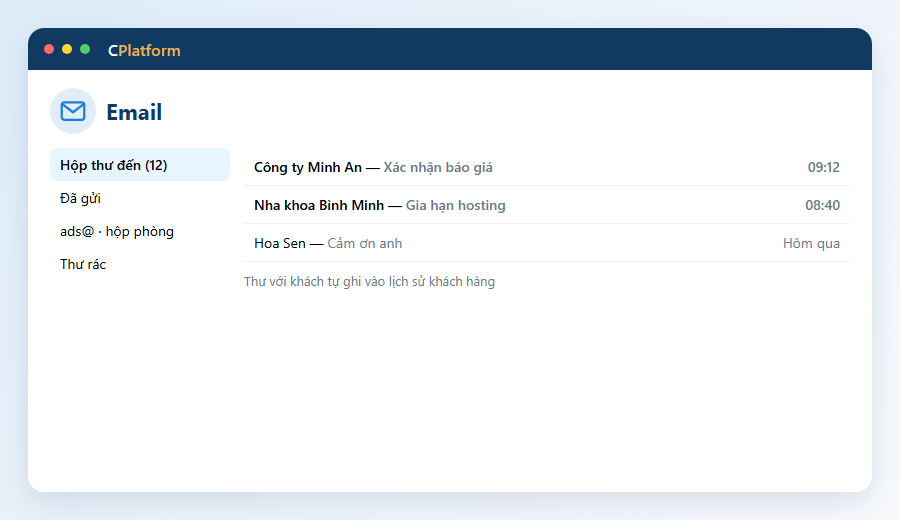
Task: Minimize window with yellow button
Action: click(67, 49)
